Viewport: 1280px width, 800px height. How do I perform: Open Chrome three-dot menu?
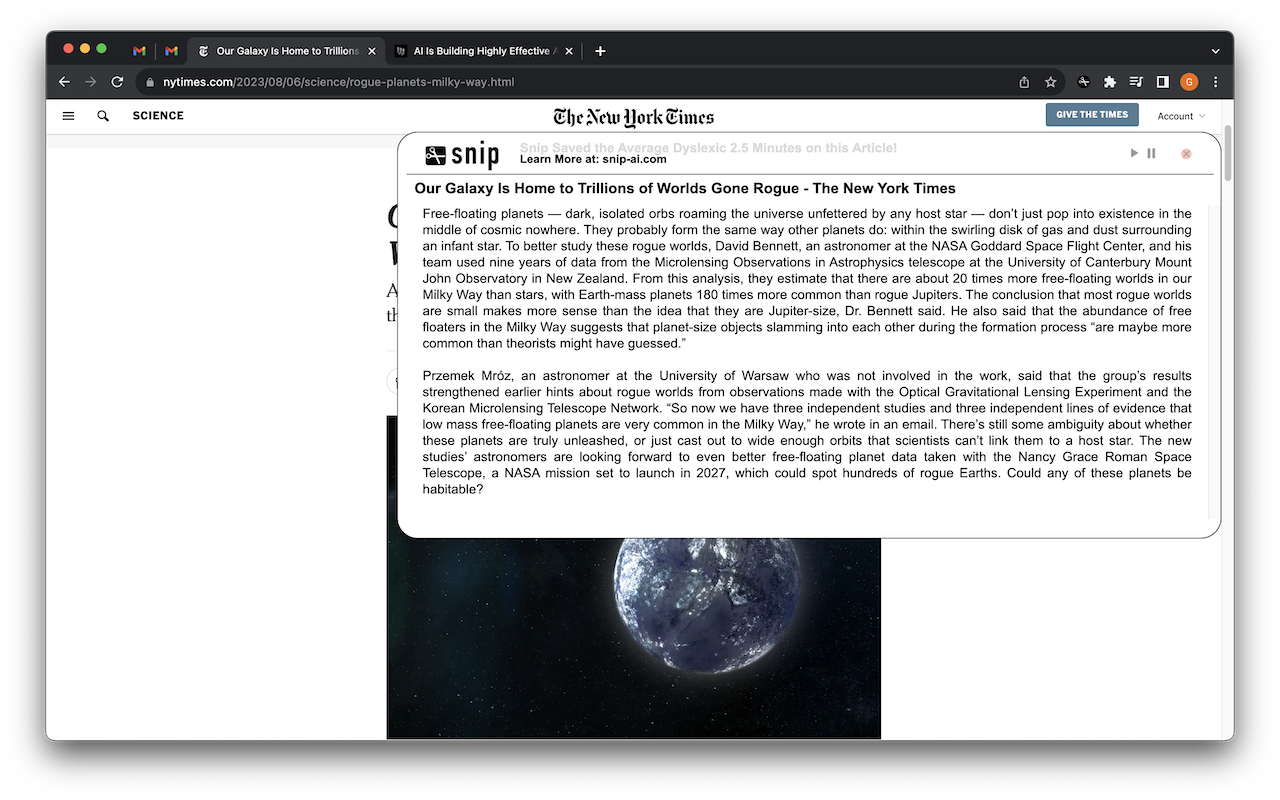point(1215,82)
